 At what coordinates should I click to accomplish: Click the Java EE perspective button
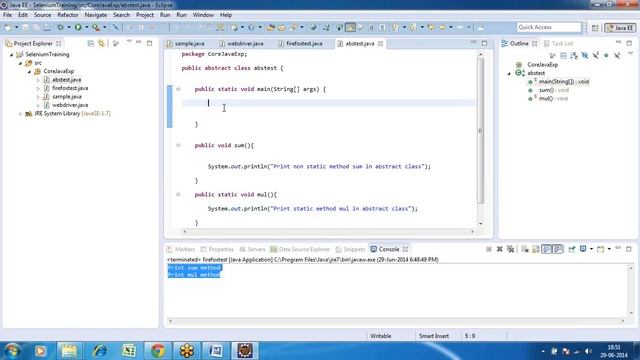click(x=620, y=28)
